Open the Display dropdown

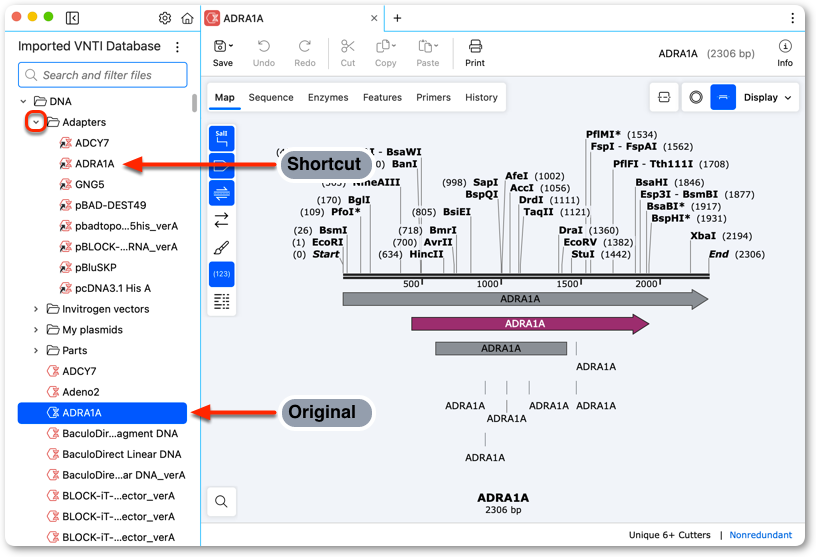pyautogui.click(x=768, y=97)
